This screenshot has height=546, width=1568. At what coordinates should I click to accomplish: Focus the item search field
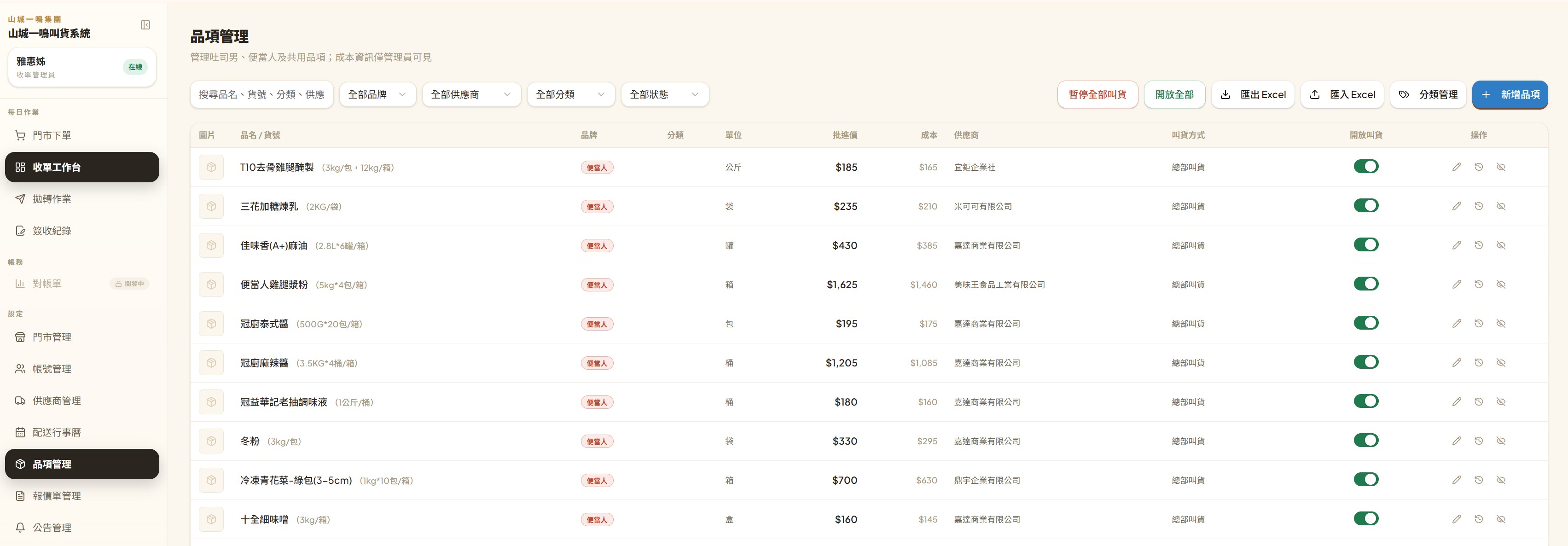[x=262, y=94]
